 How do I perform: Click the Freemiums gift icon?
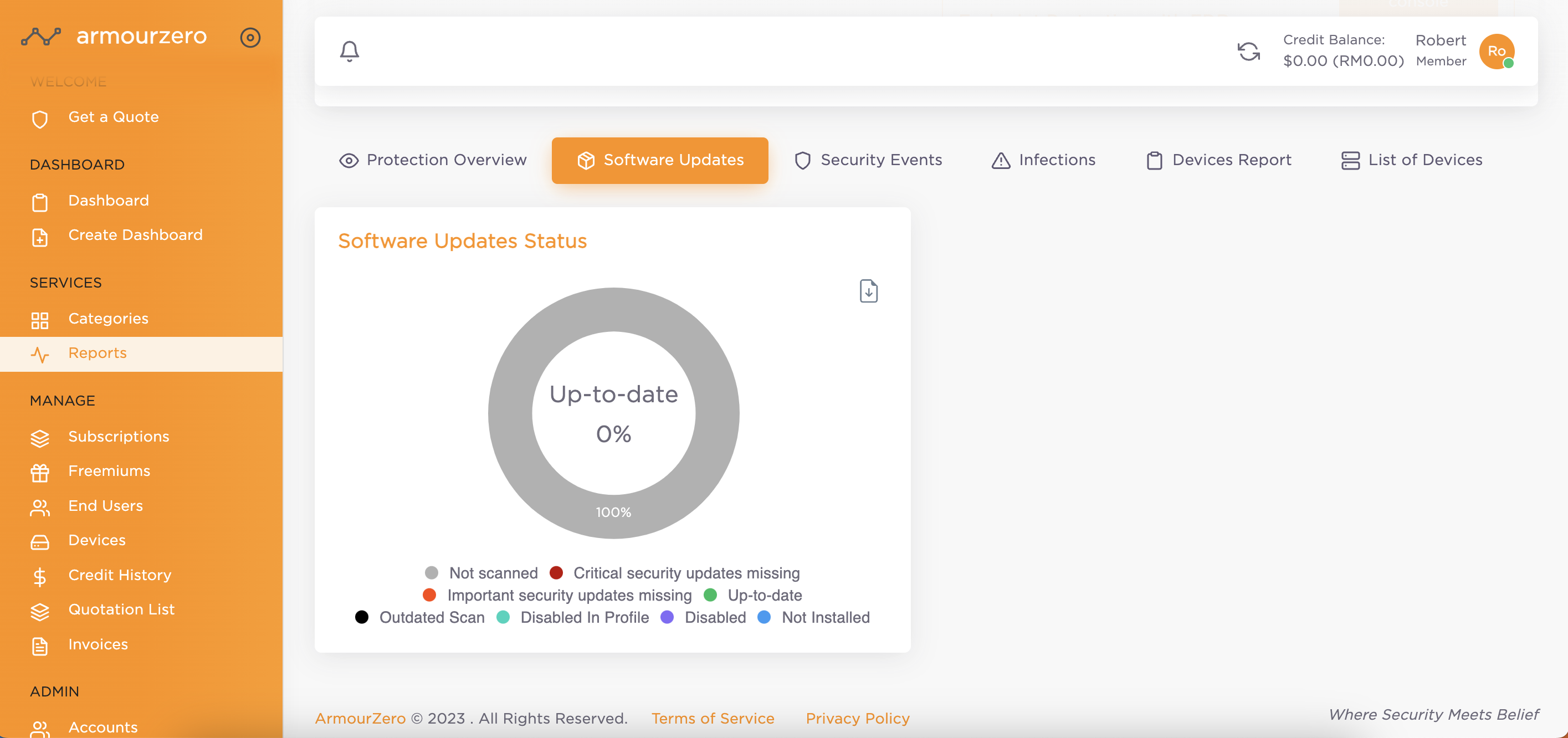(40, 473)
